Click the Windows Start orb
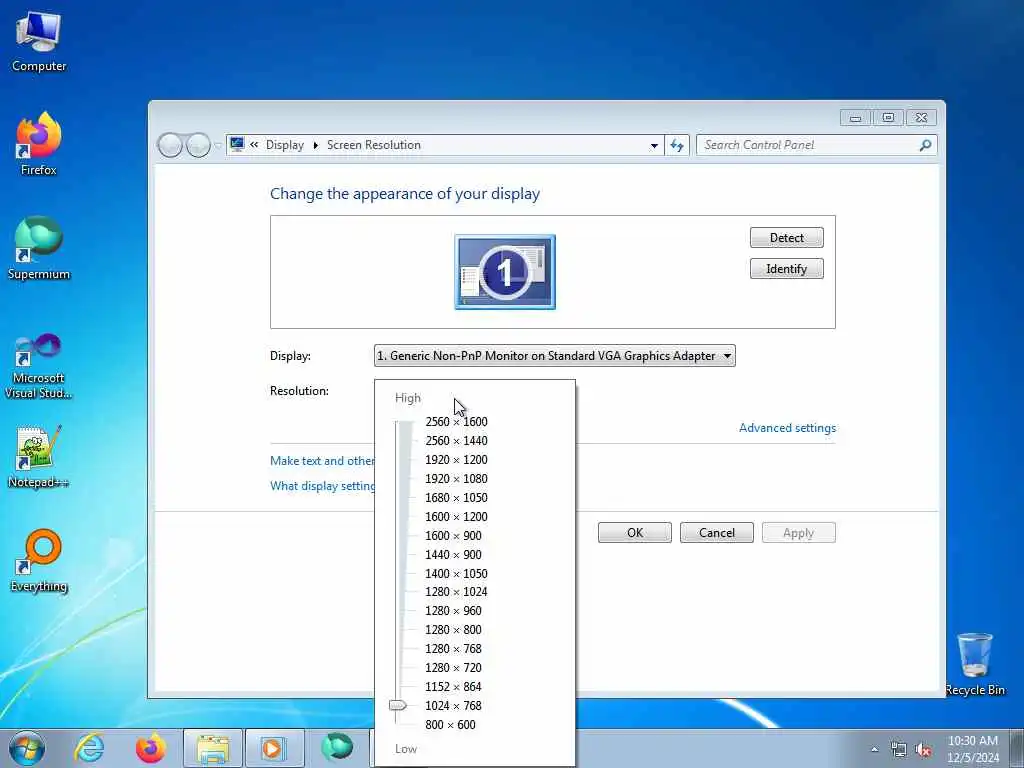Image resolution: width=1024 pixels, height=768 pixels. [x=27, y=748]
